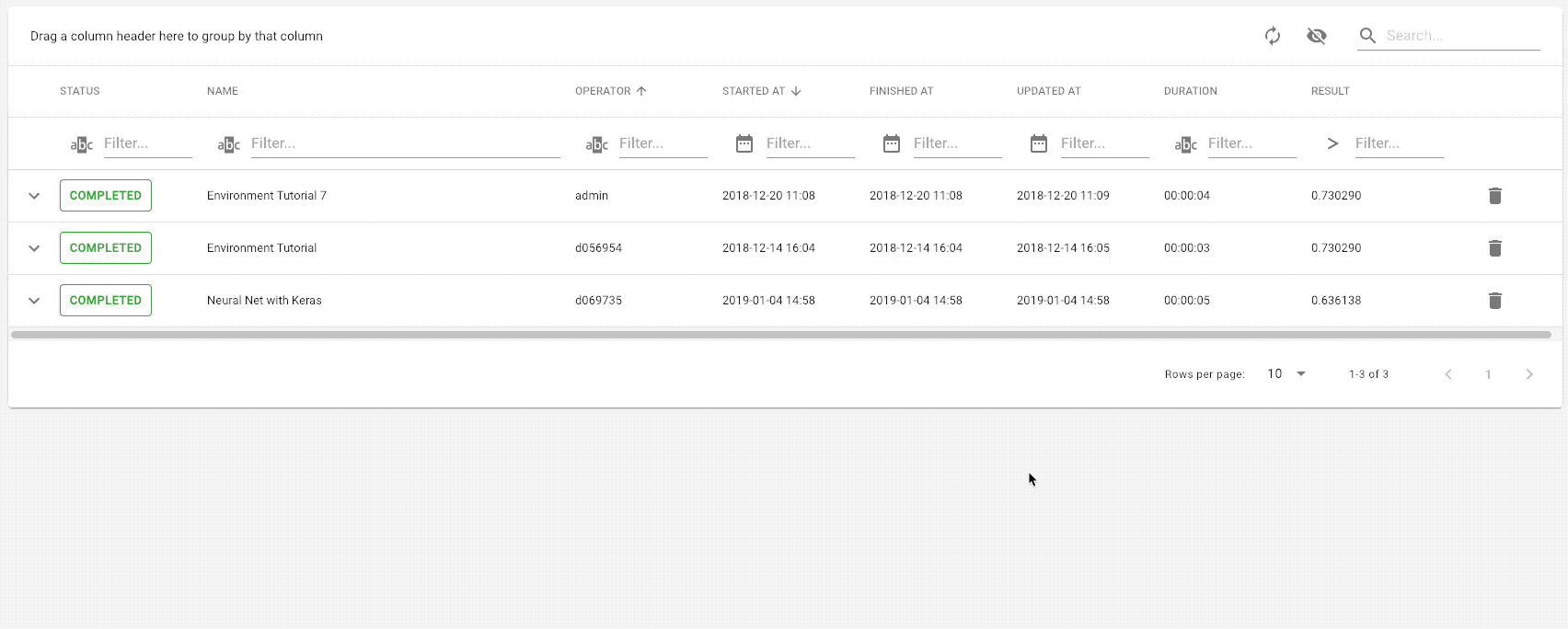
Task: Click the Name column filter field
Action: pyautogui.click(x=405, y=143)
